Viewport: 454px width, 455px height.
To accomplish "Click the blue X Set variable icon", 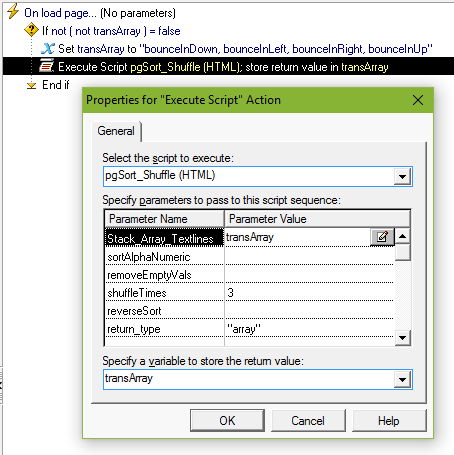I will point(47,48).
